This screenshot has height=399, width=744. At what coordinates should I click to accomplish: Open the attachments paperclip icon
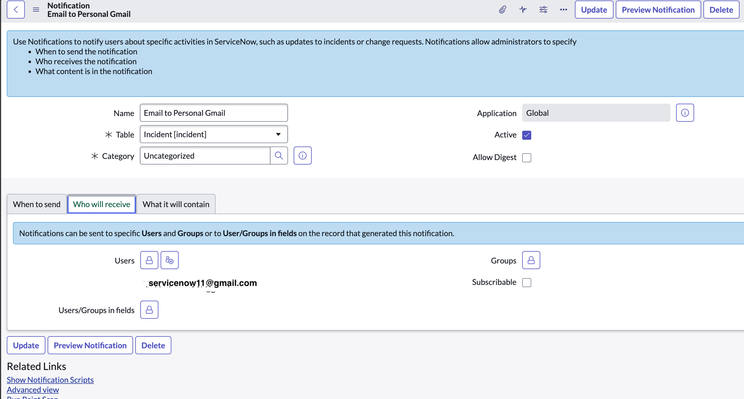(x=502, y=9)
